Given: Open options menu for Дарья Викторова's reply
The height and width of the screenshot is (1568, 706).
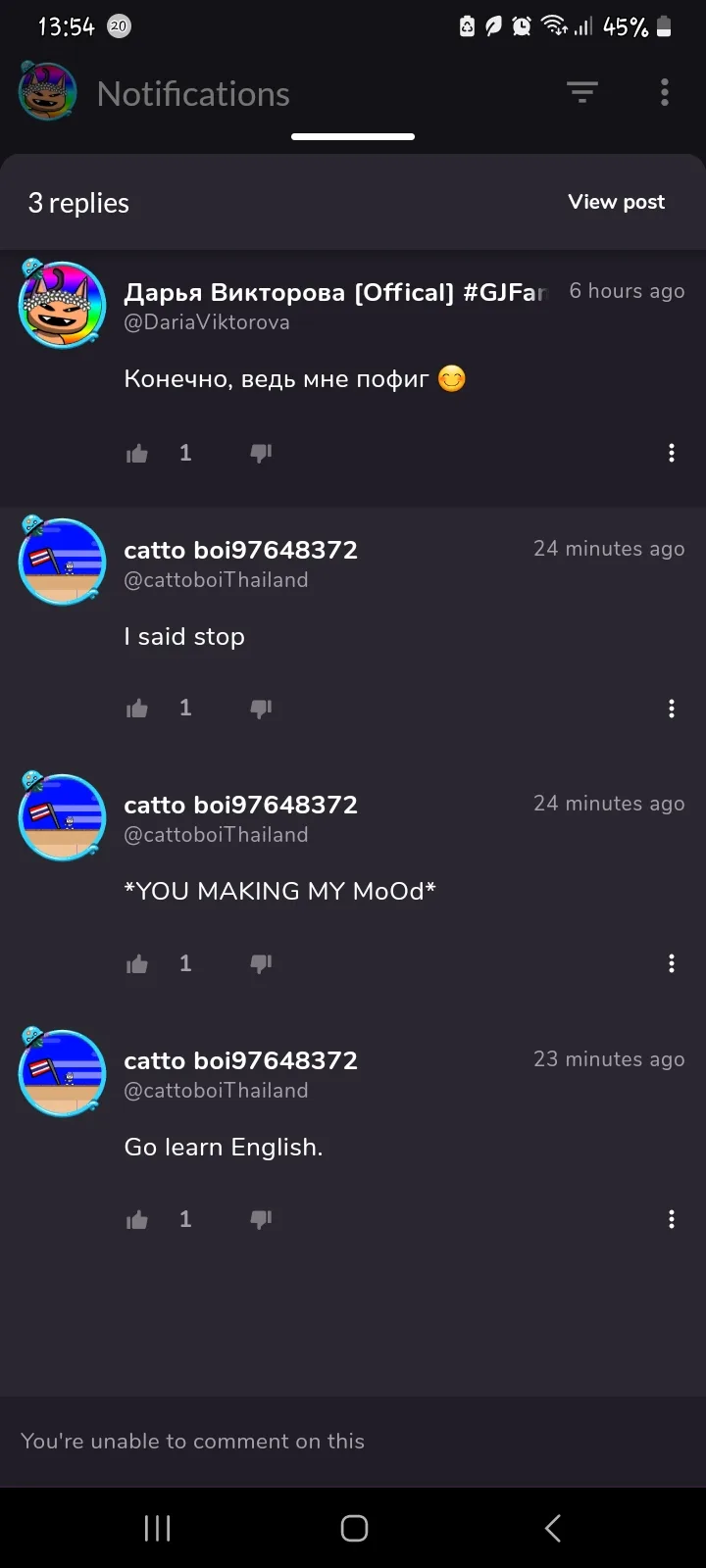Looking at the screenshot, I should point(672,453).
